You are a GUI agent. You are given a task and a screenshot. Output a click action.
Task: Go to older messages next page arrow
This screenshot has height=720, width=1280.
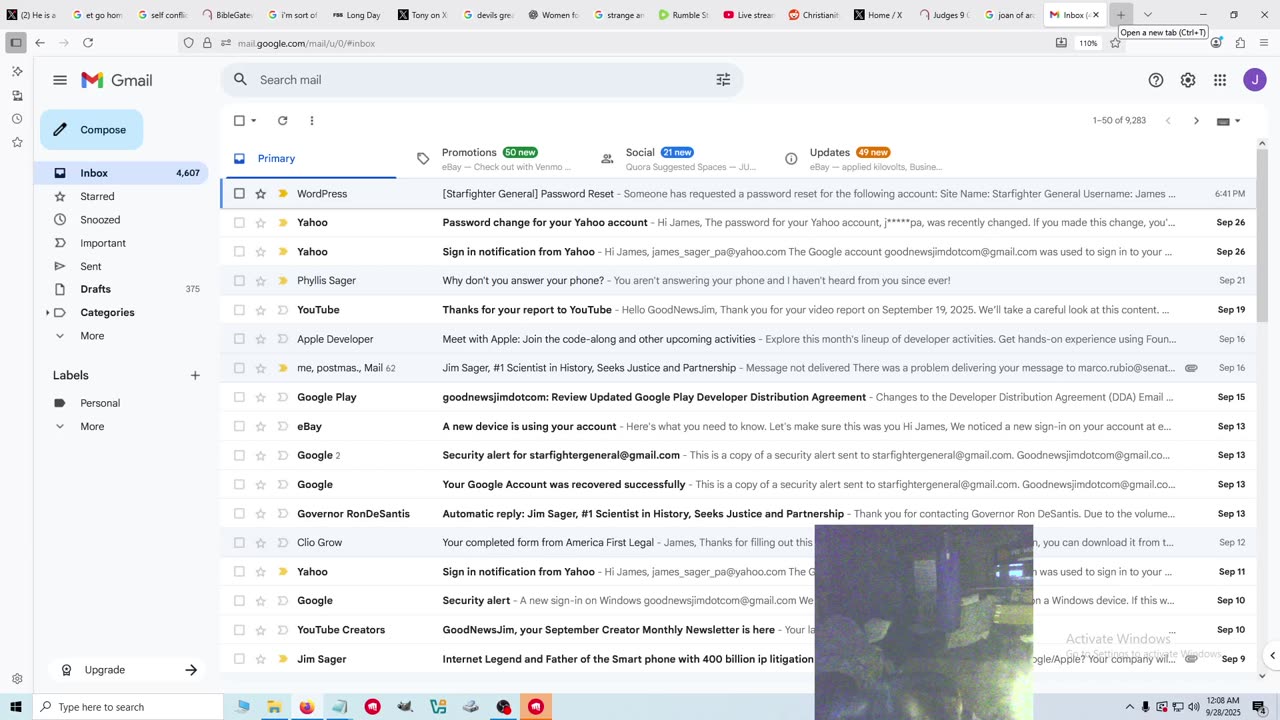[x=1196, y=121]
